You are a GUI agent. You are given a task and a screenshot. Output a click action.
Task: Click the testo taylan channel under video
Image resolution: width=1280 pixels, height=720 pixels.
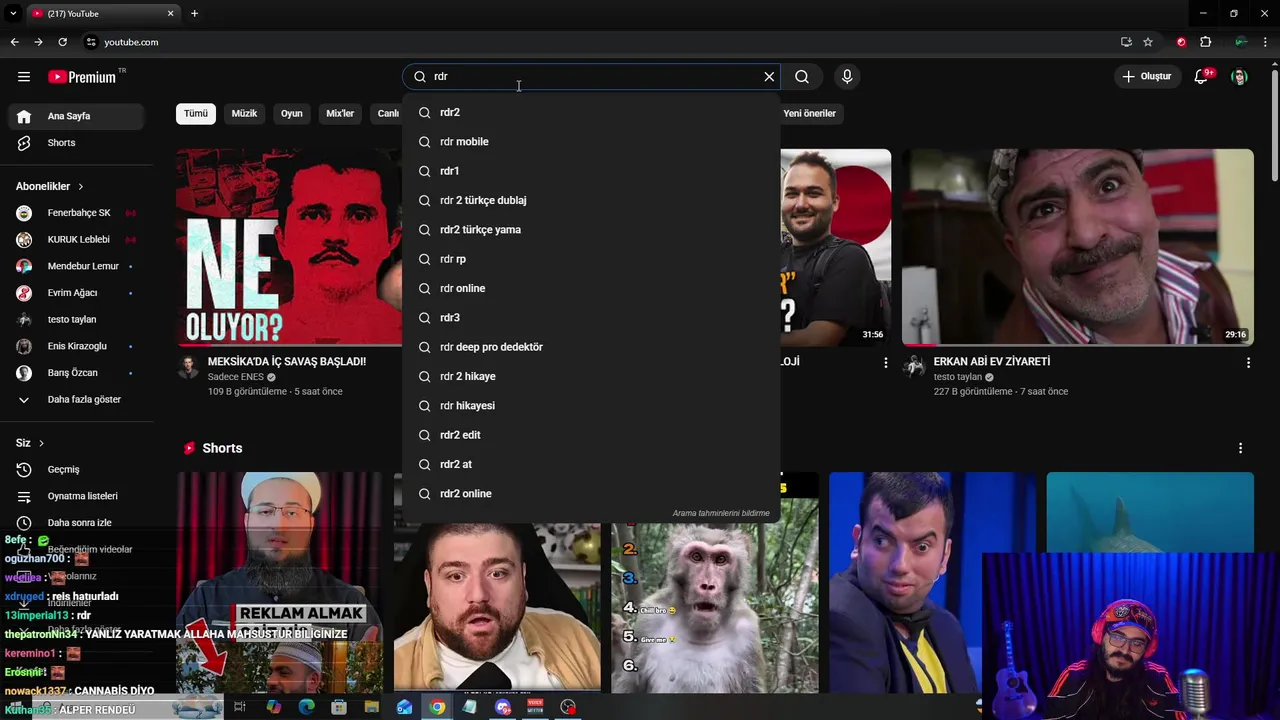pos(958,377)
